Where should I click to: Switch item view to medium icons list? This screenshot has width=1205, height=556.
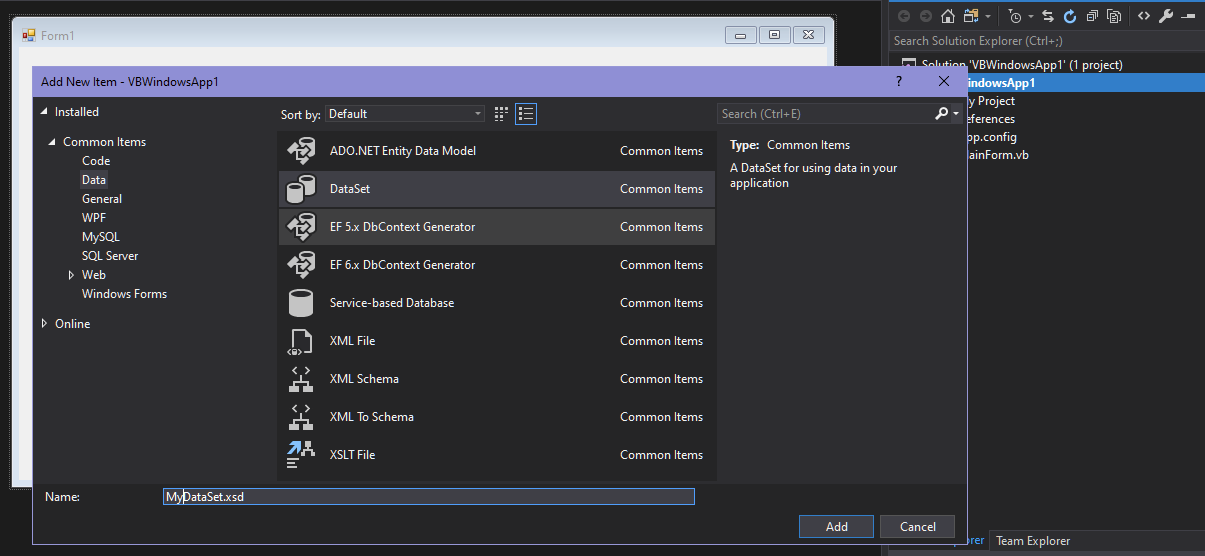(527, 114)
